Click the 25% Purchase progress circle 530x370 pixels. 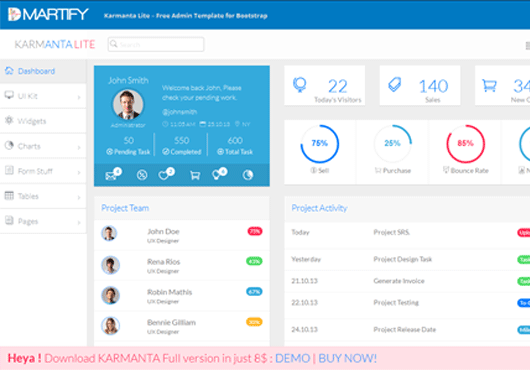pyautogui.click(x=392, y=144)
